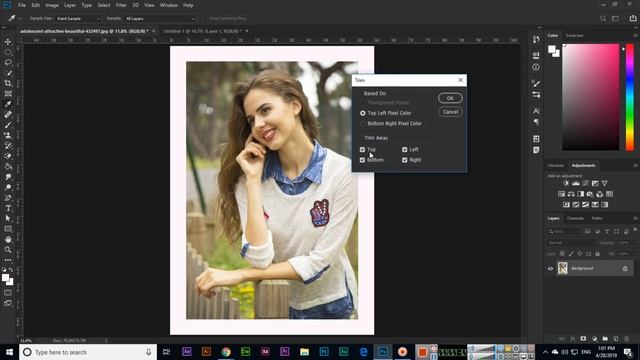The height and width of the screenshot is (360, 640).
Task: Select the Hand tool
Action: (8, 239)
